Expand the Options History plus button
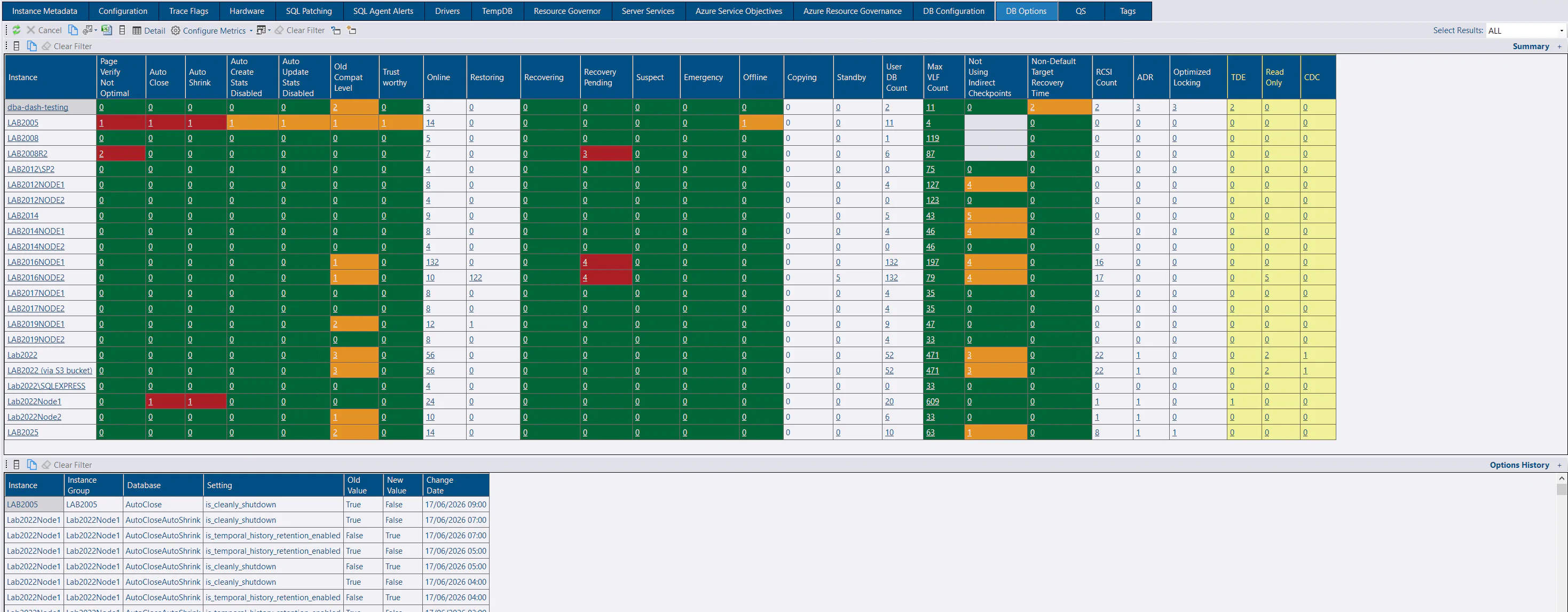 coord(1559,465)
